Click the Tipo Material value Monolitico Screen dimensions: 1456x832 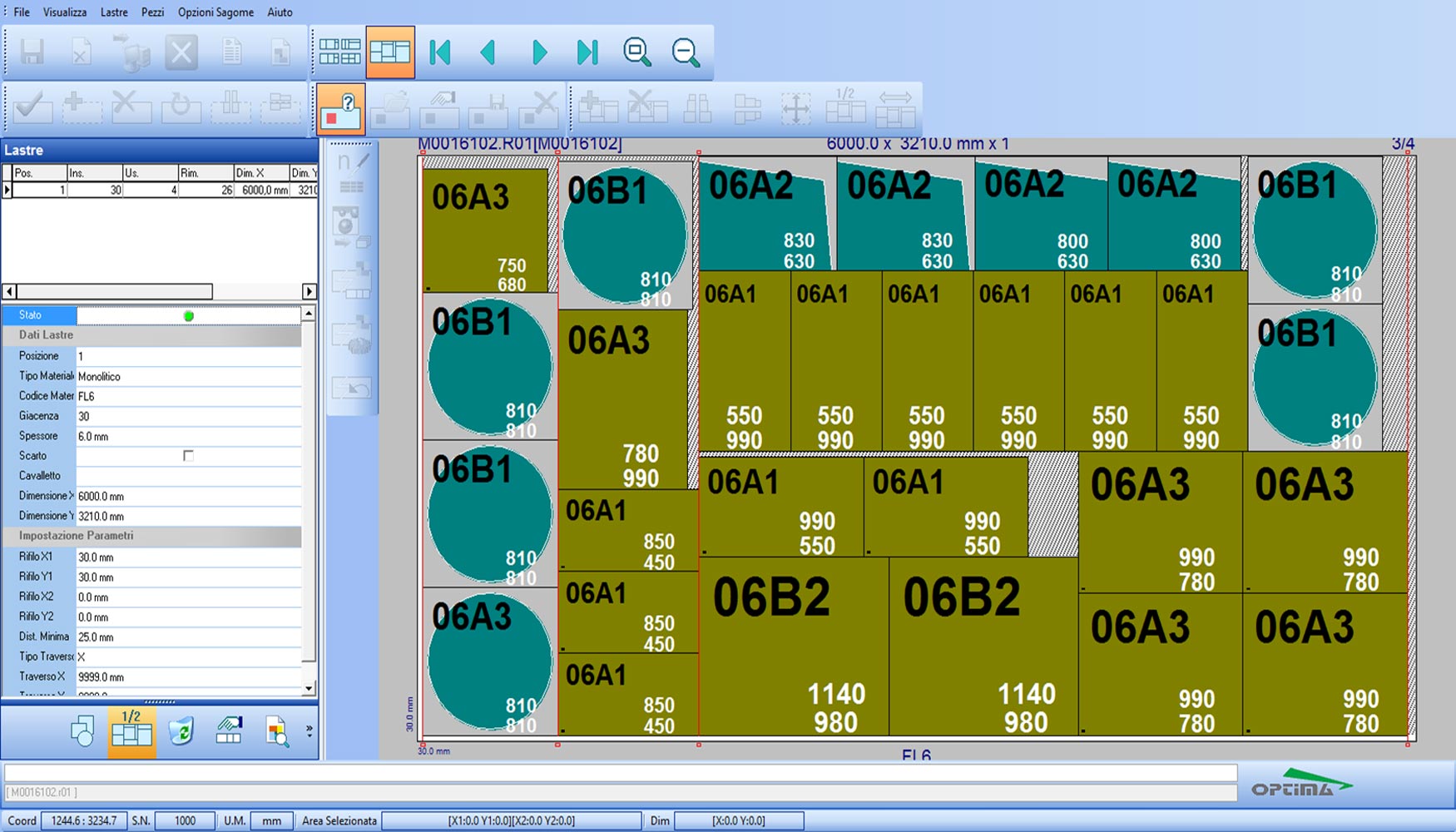pyautogui.click(x=189, y=376)
